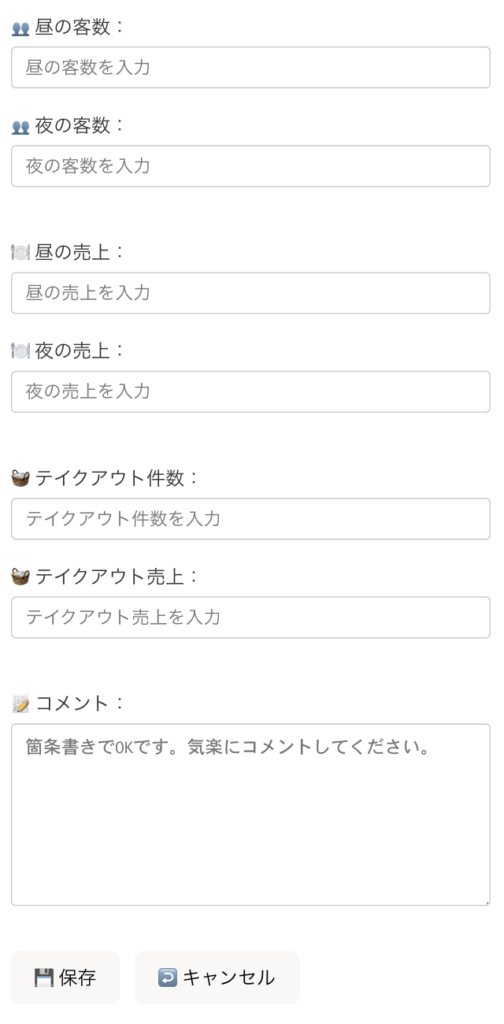The image size is (504, 1024).
Task: Click the plate icon beside 夜の売上
Action: (20, 351)
